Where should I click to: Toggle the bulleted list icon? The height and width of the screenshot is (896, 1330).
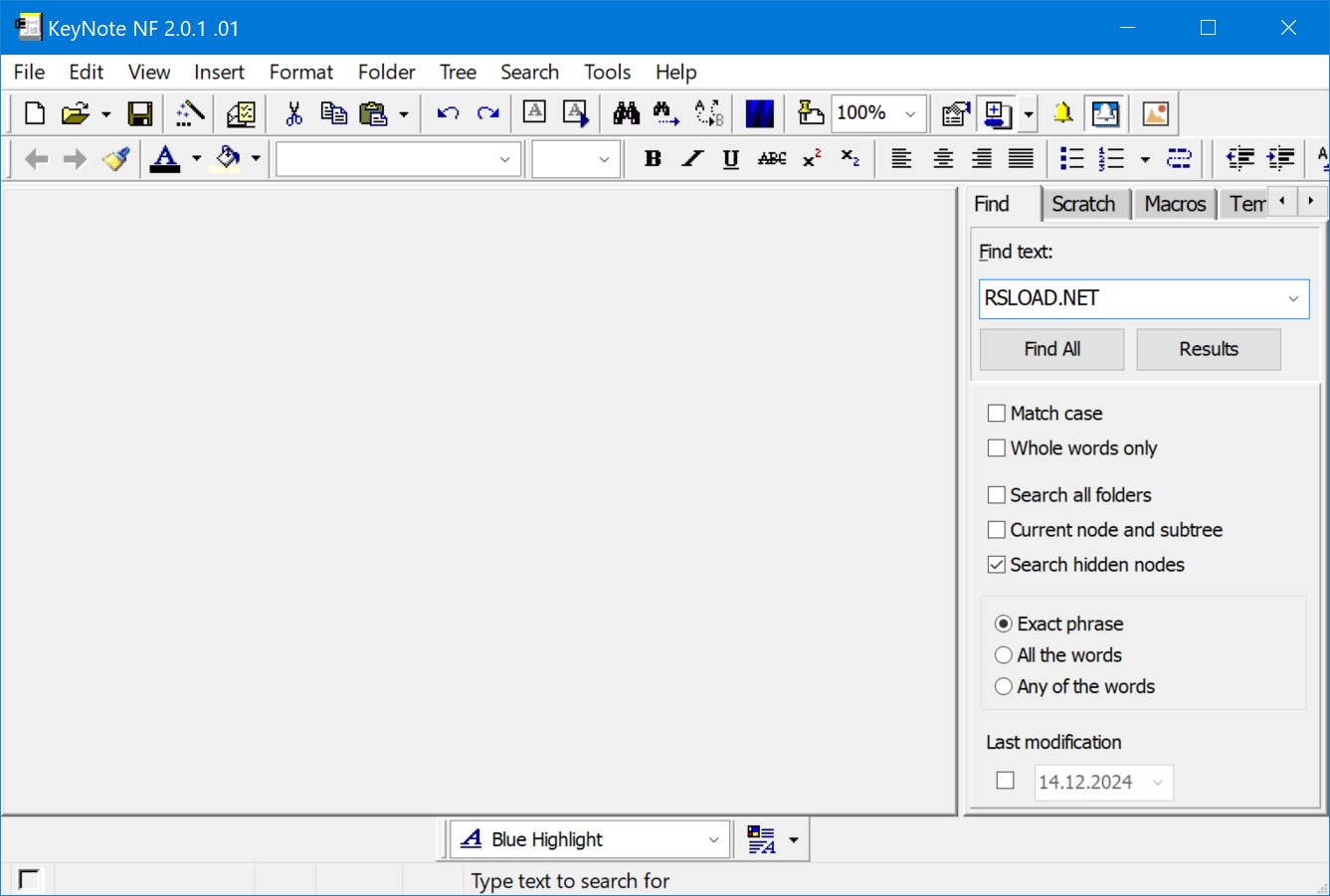coord(1071,158)
